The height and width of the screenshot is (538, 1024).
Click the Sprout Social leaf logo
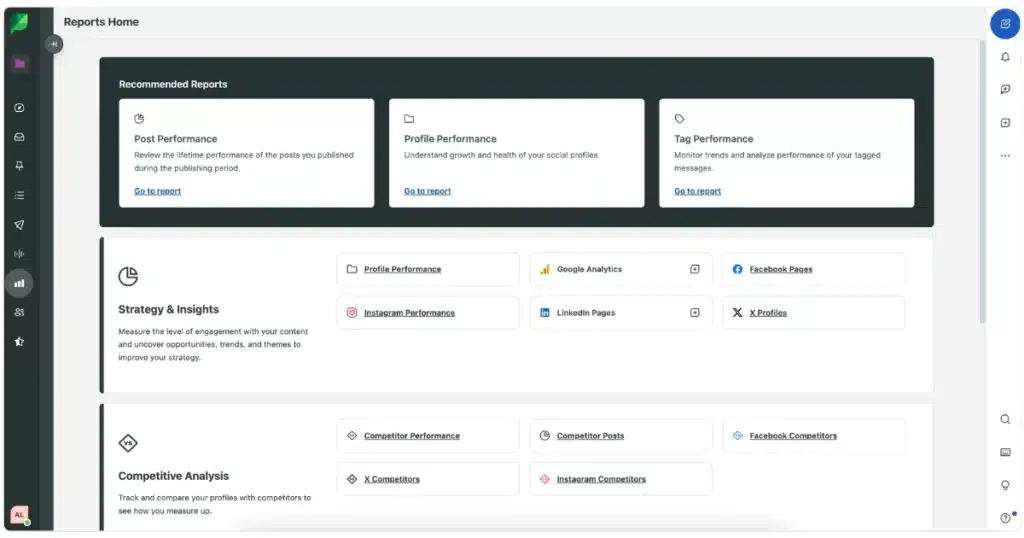click(x=19, y=23)
